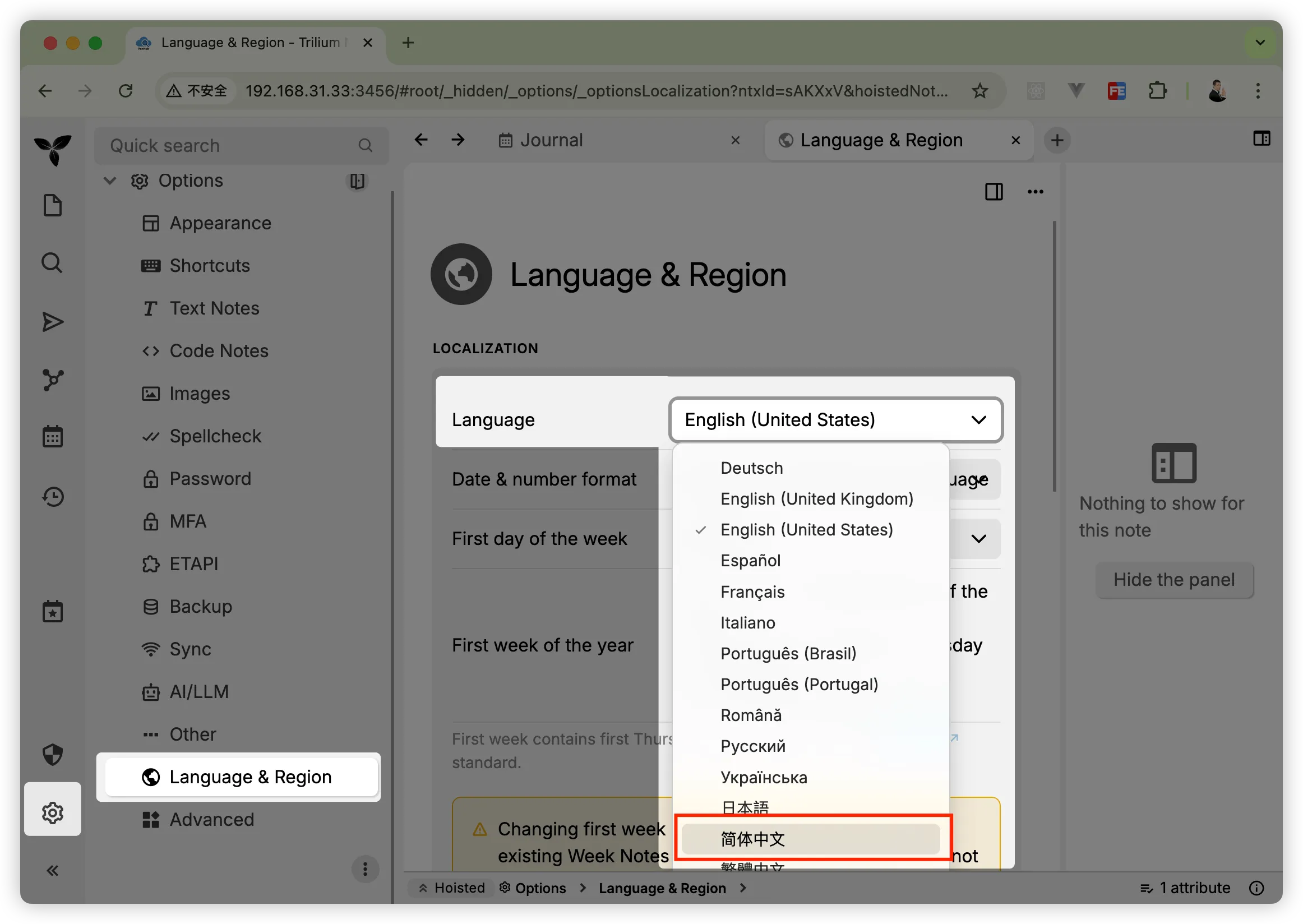Click the Language & Region globe note icon
This screenshot has width=1303, height=924.
461,274
